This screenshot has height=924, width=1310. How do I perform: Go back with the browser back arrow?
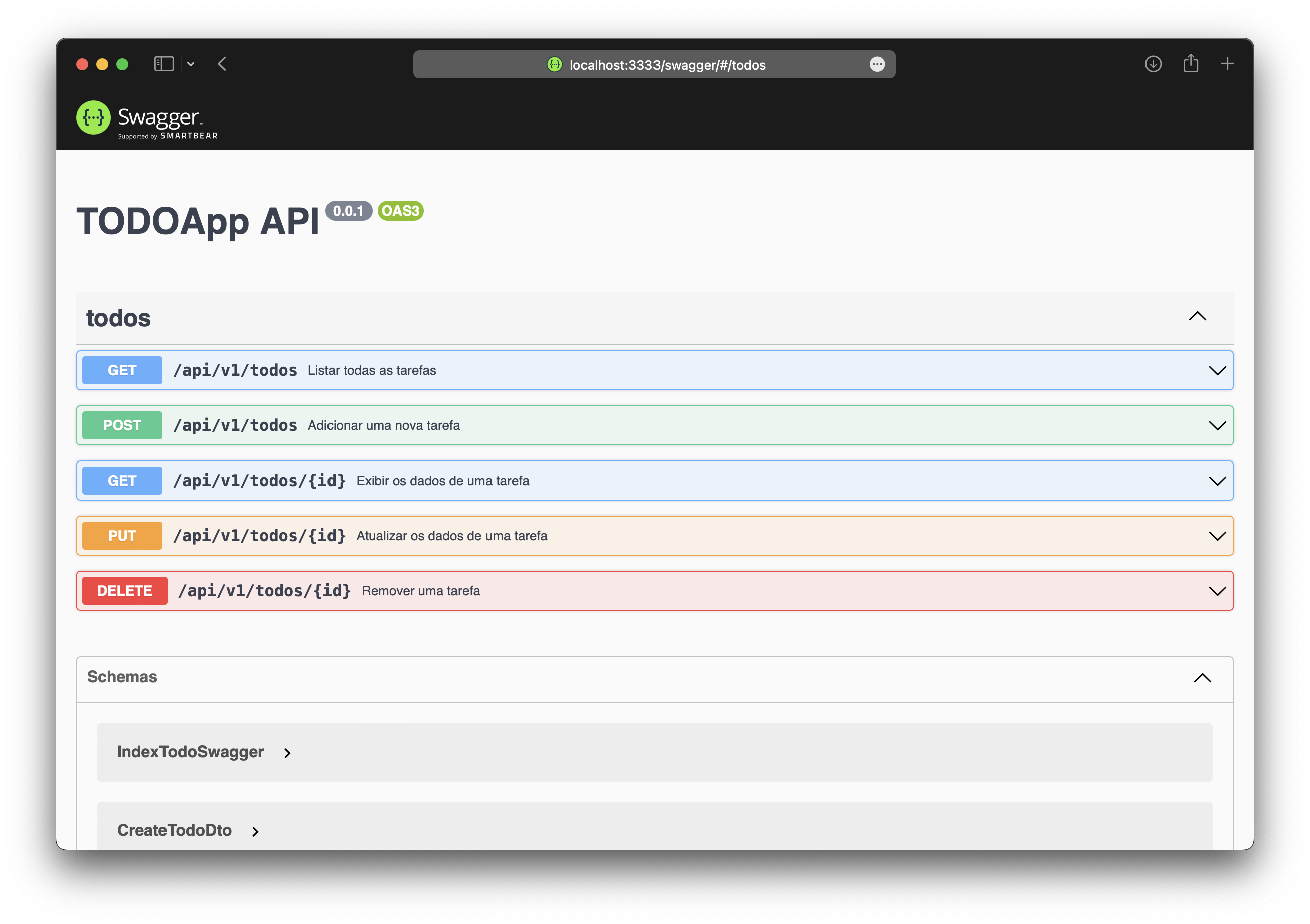pos(223,64)
